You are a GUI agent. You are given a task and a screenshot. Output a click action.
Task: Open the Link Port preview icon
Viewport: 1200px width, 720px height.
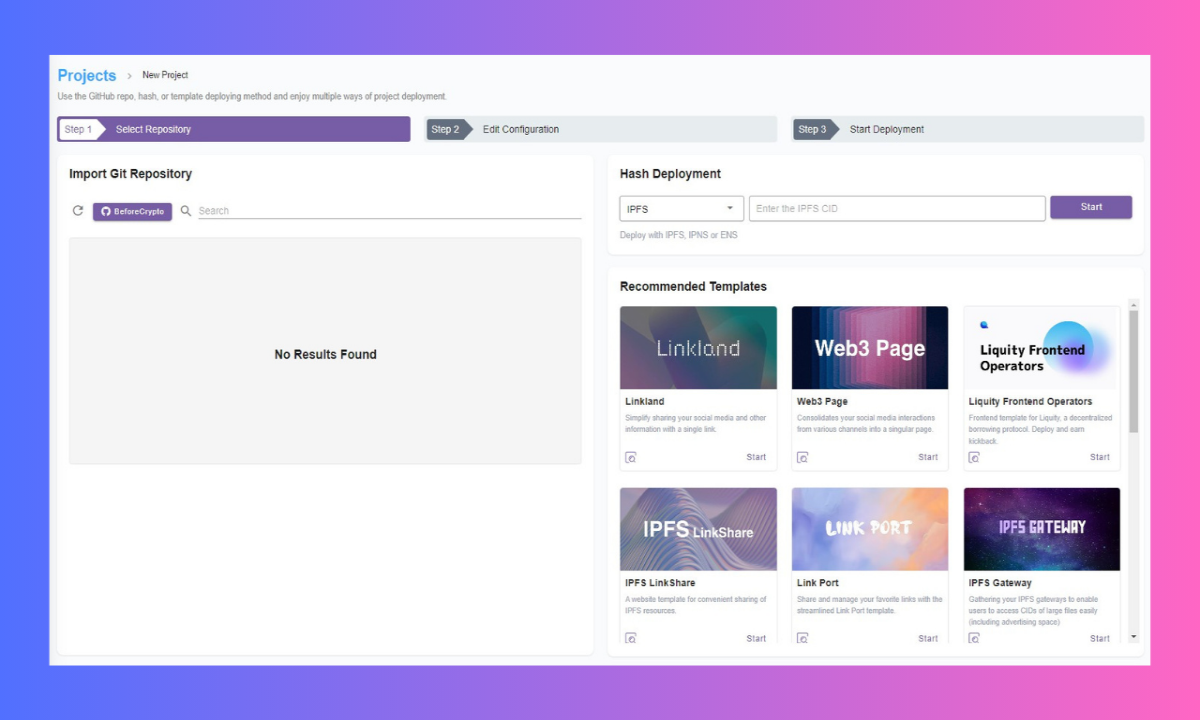[x=803, y=638]
